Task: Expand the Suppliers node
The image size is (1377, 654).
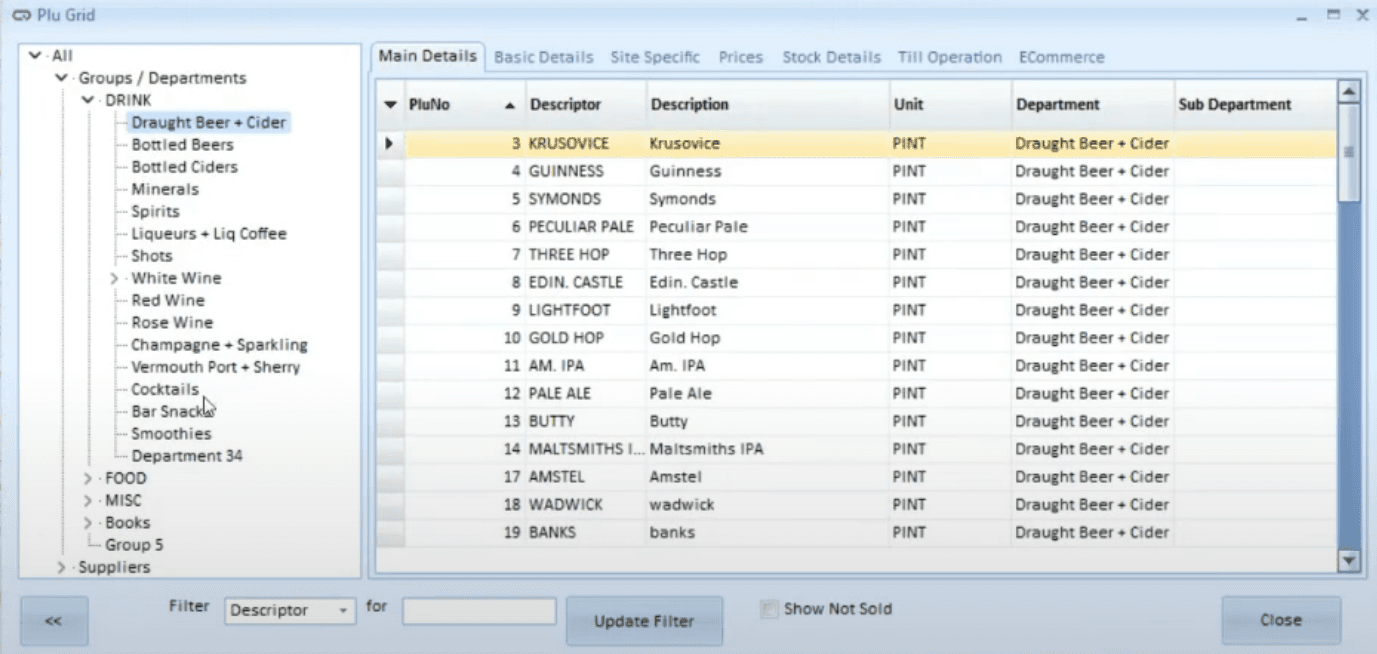Action: point(61,567)
